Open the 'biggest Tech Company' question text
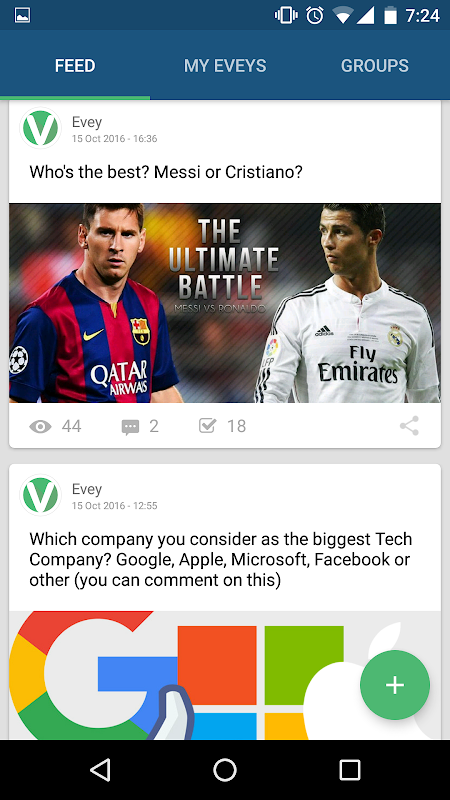The height and width of the screenshot is (800, 450). pos(220,560)
